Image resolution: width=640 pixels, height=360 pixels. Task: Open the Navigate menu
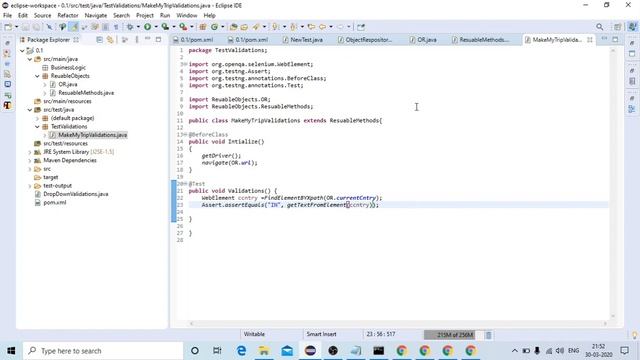point(96,16)
